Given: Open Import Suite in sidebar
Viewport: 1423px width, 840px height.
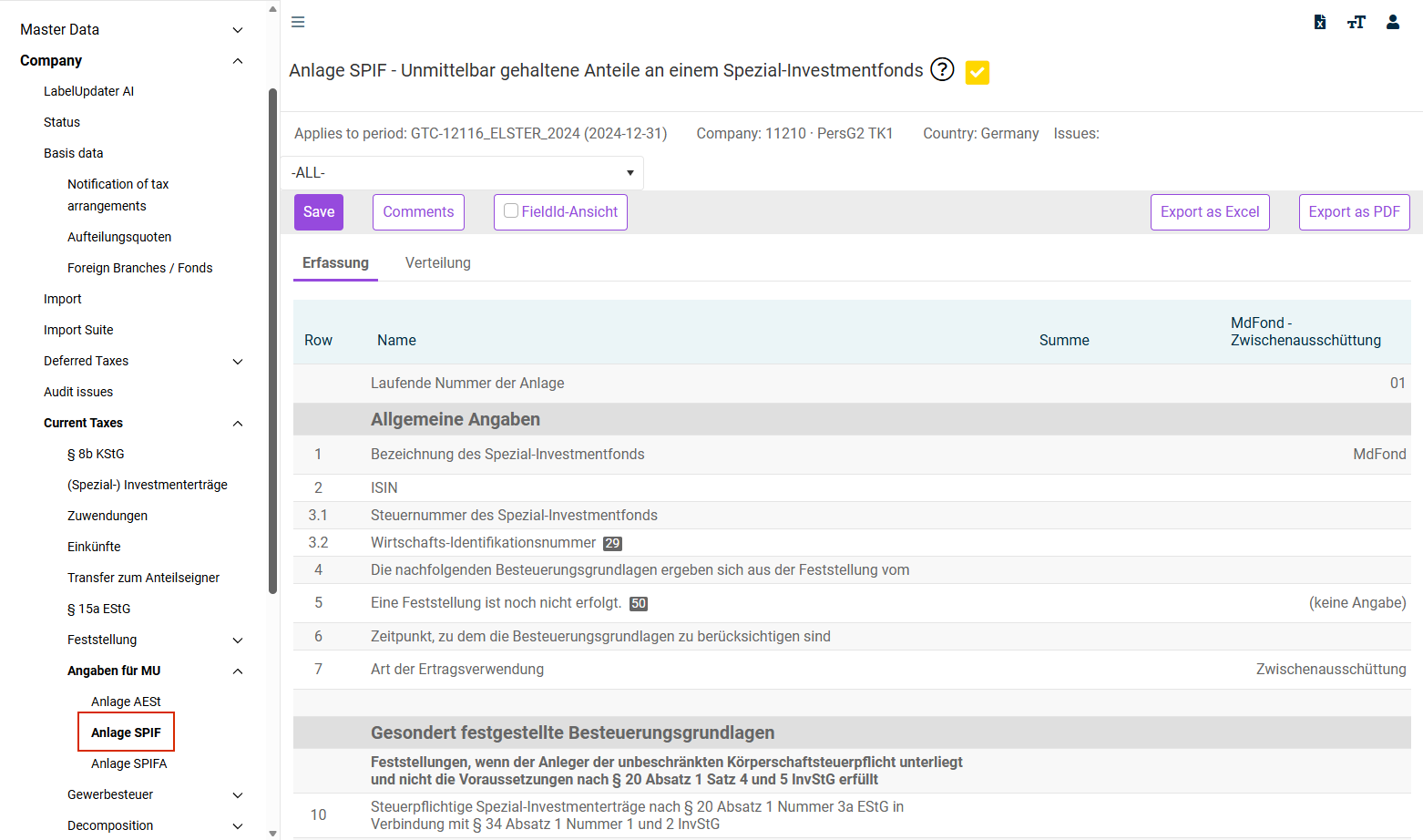Looking at the screenshot, I should [78, 330].
